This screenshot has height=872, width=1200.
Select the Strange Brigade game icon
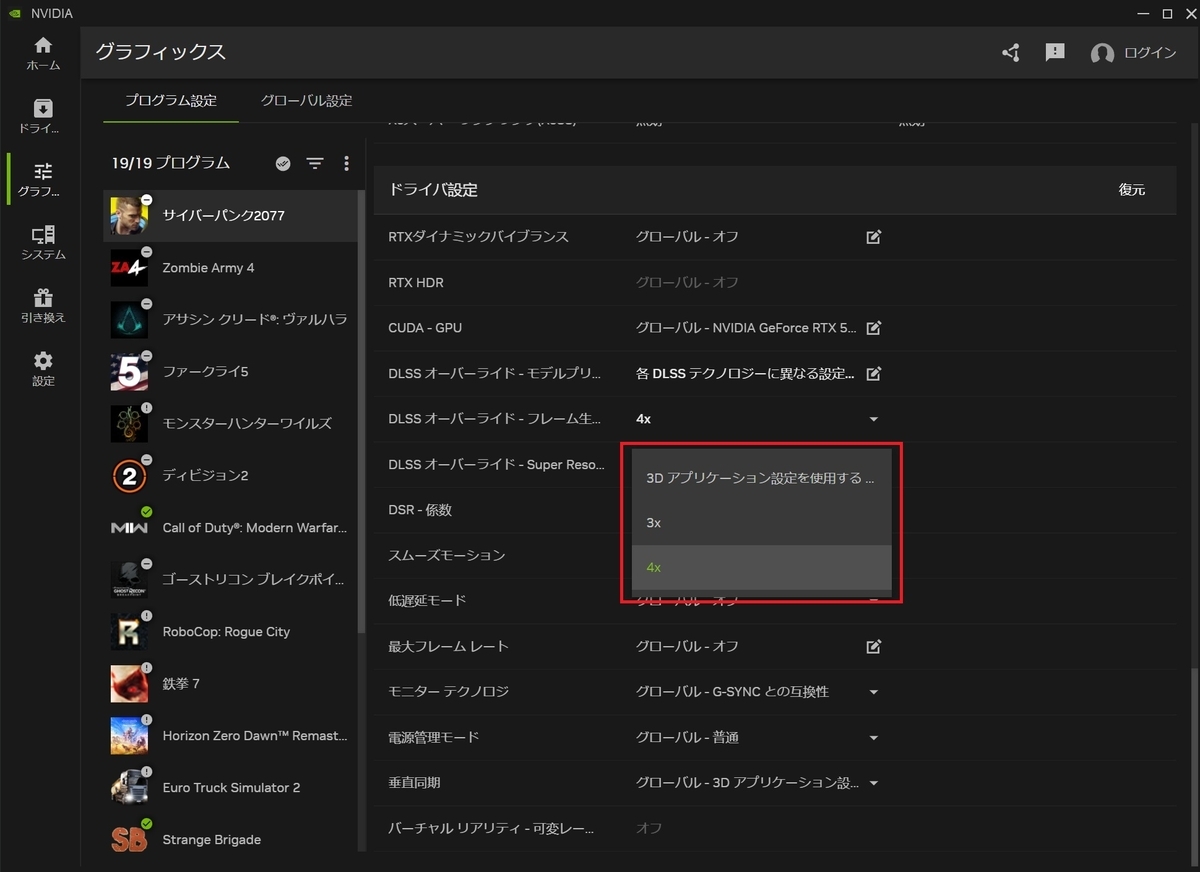[x=130, y=839]
